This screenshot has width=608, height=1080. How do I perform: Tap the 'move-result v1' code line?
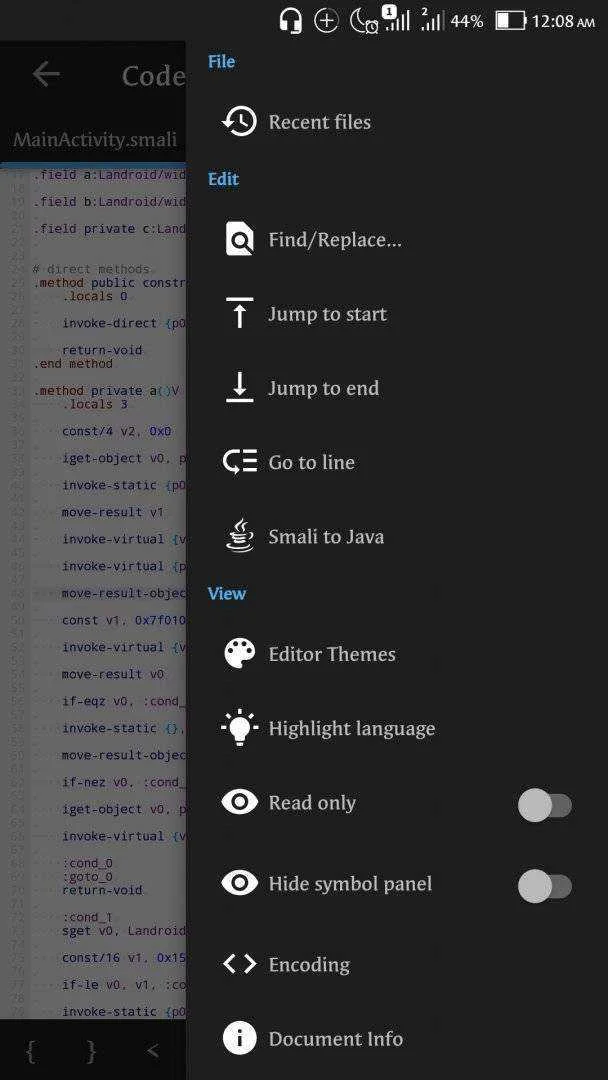pyautogui.click(x=113, y=512)
